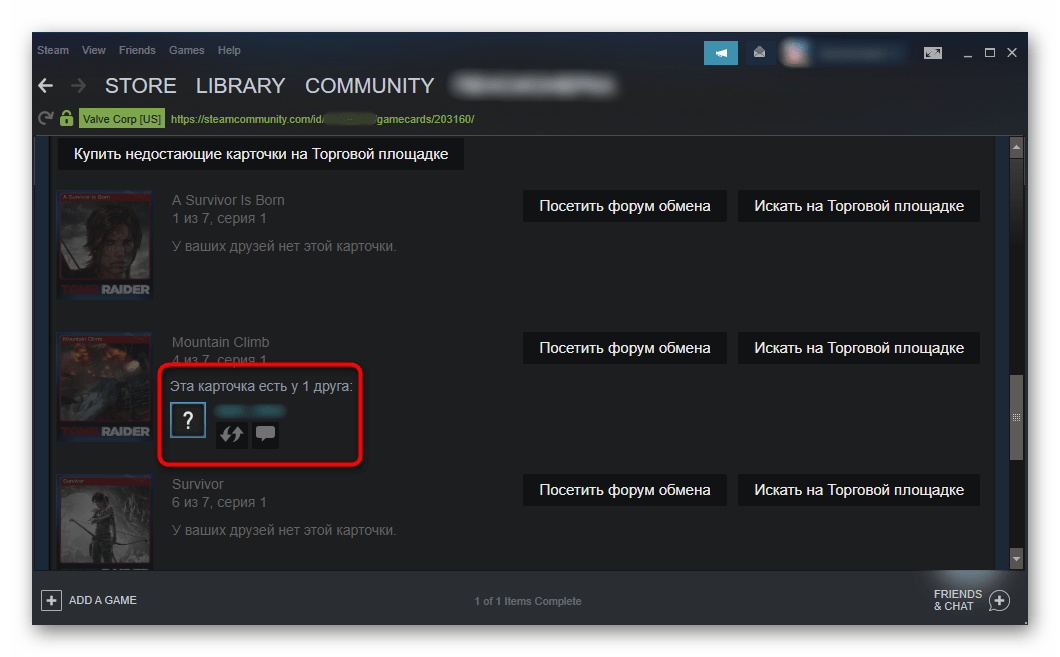This screenshot has width=1060, height=657.
Task: Click the blurred friend name link
Action: [250, 411]
